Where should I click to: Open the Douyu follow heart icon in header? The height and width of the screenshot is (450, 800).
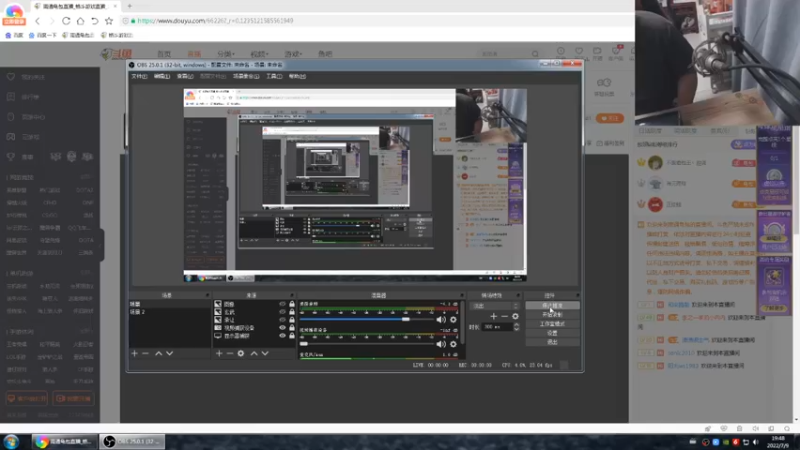pos(579,51)
